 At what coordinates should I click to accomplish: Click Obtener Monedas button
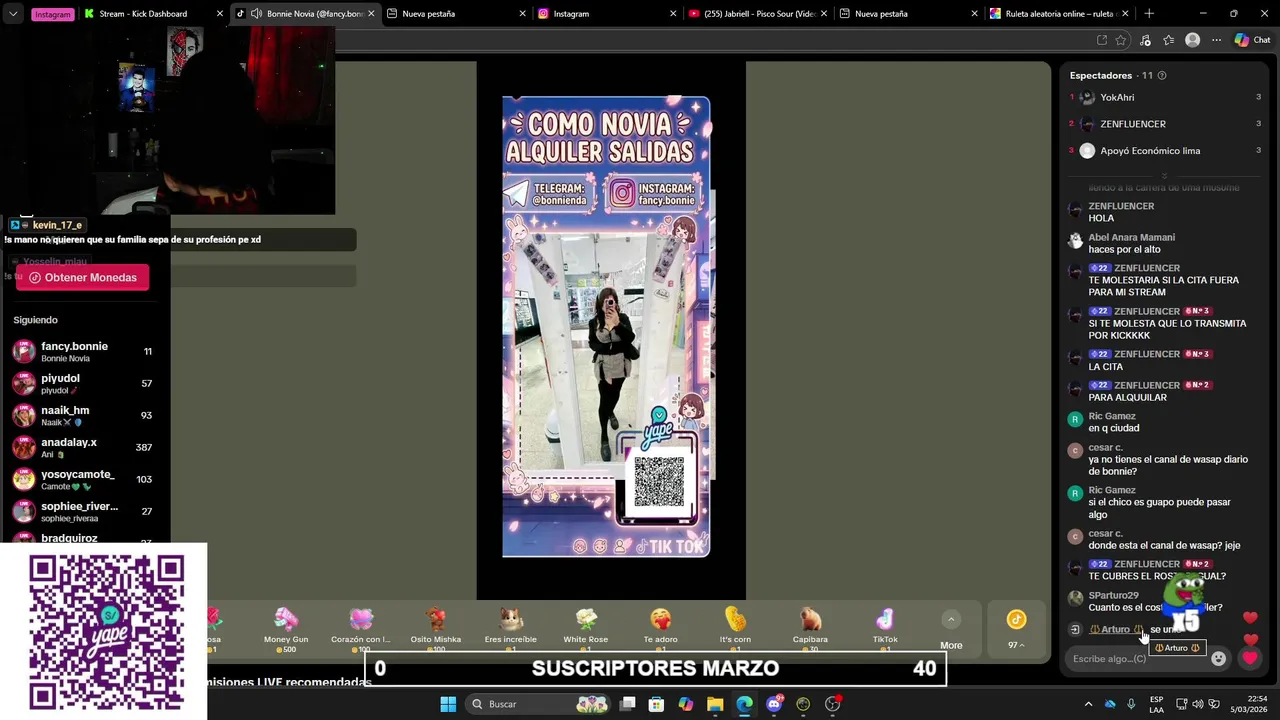[82, 277]
